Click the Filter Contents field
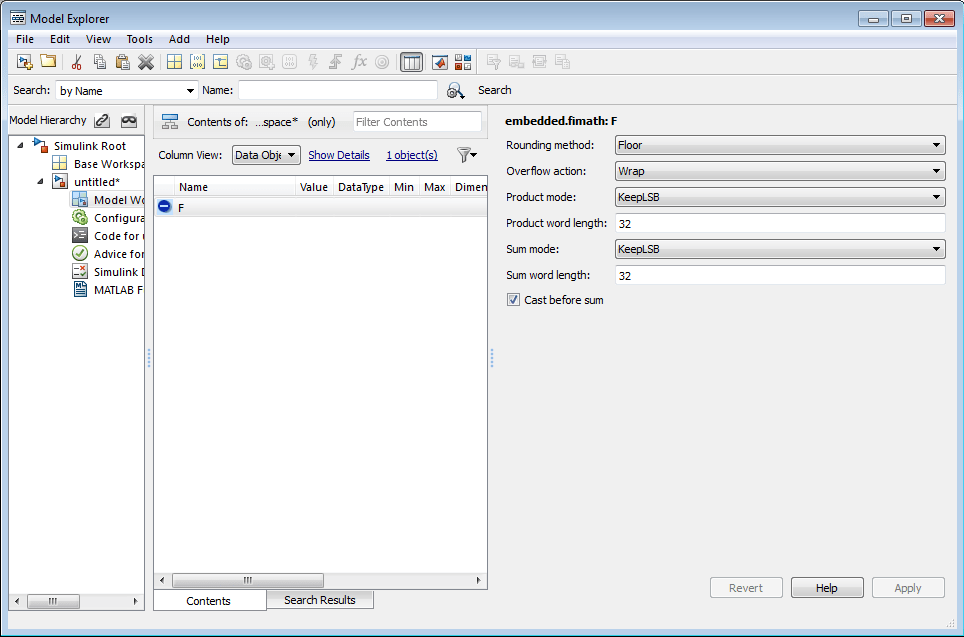The height and width of the screenshot is (637, 964). pos(417,122)
